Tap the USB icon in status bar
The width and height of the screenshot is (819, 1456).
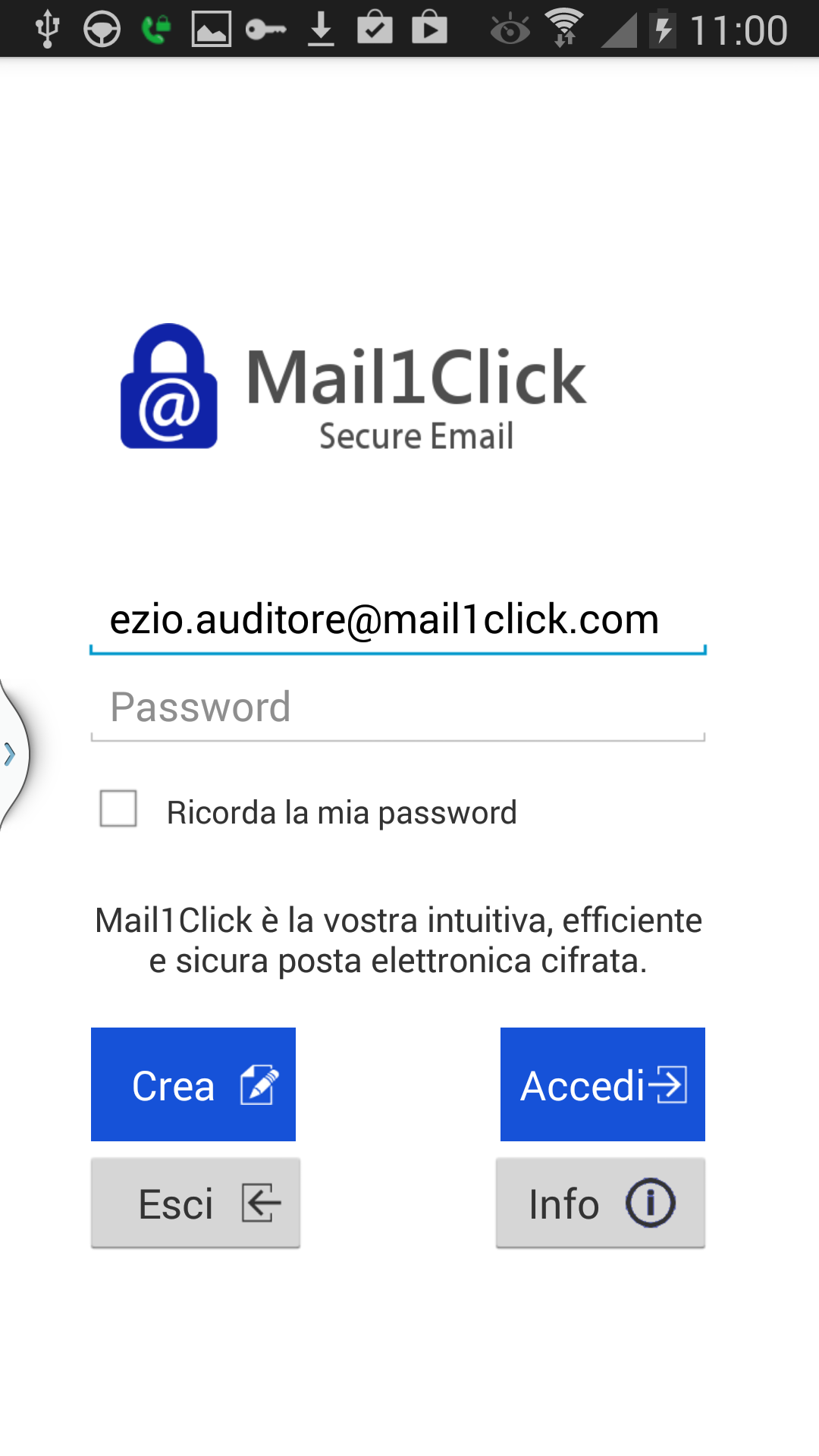coord(48,29)
